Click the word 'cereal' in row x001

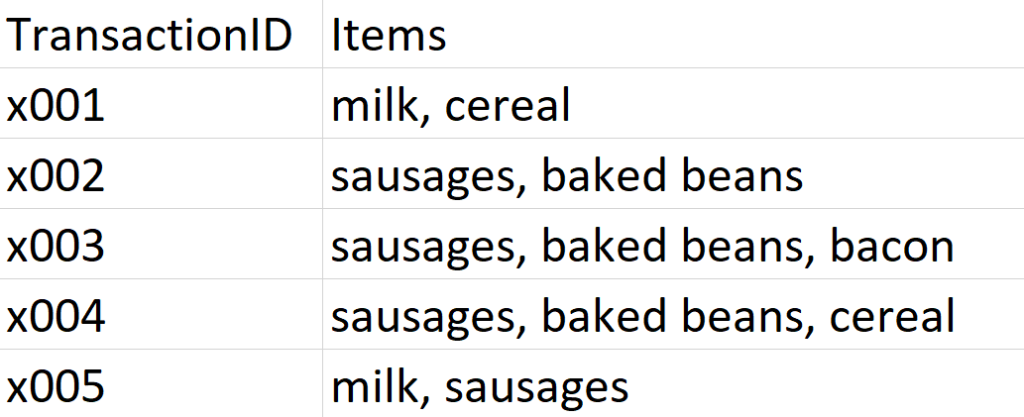point(507,106)
